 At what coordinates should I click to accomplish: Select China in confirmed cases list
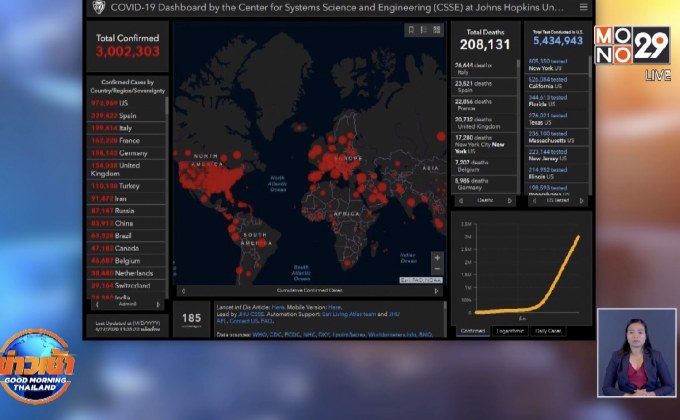126,223
